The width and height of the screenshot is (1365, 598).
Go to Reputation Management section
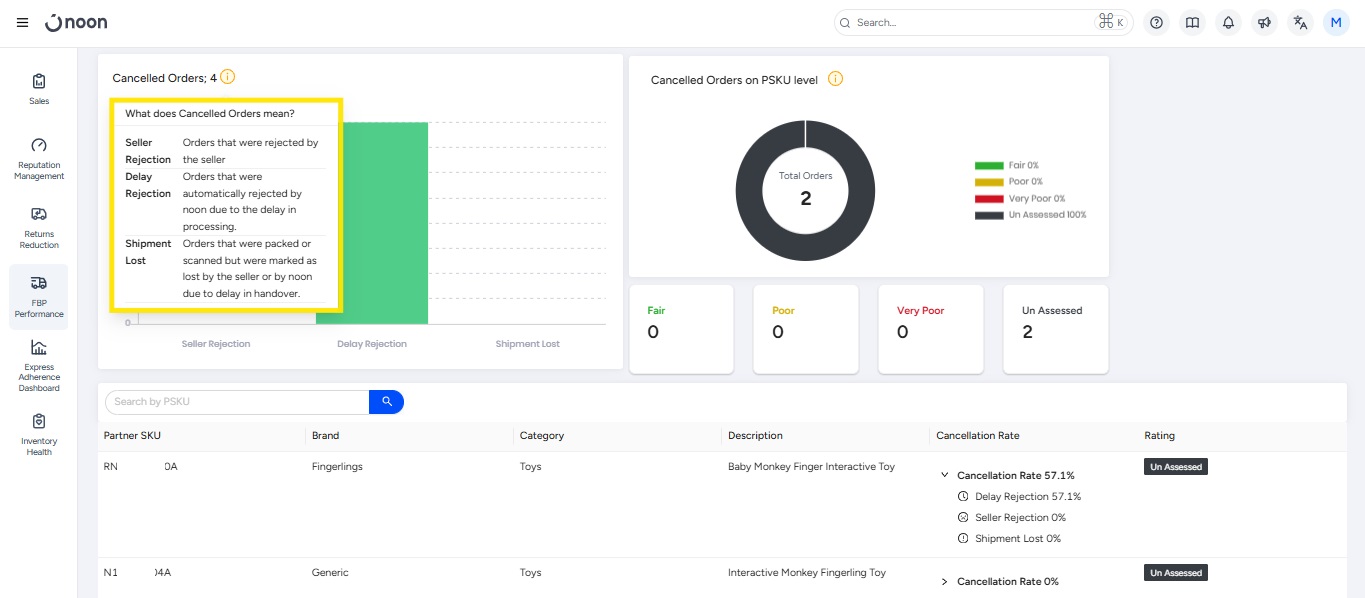(x=39, y=159)
